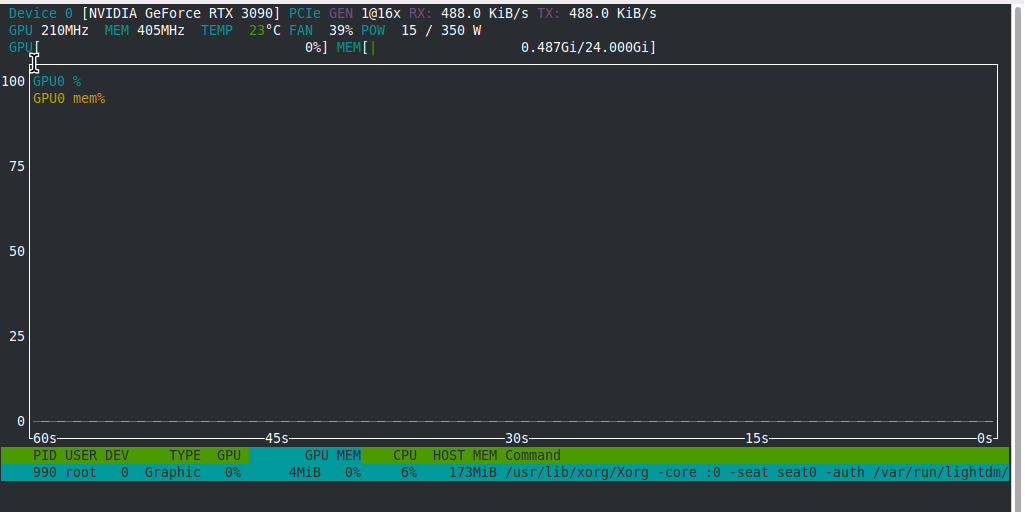Click the POW 15 / 350 W reading
This screenshot has width=1025, height=512.
click(x=420, y=30)
